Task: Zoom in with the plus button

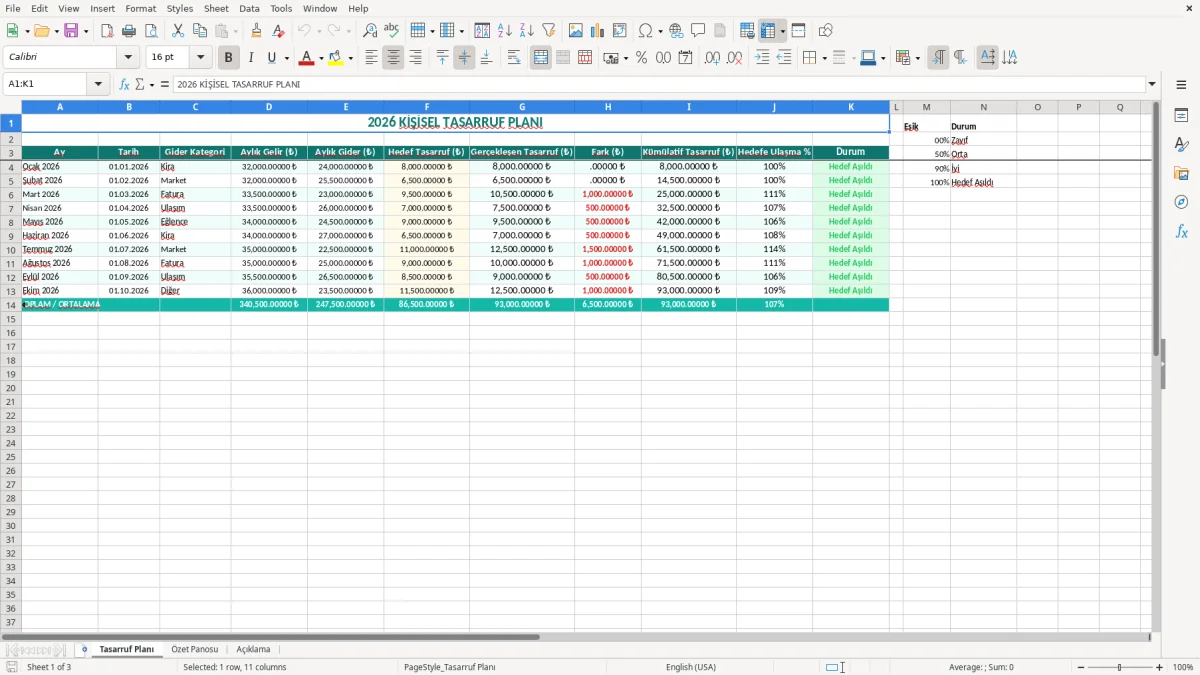Action: (x=1160, y=667)
